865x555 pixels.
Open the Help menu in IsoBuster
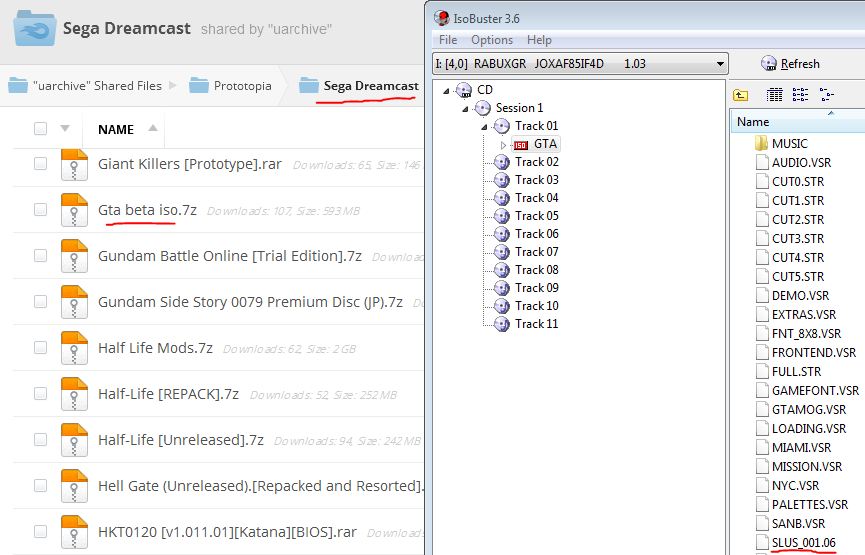539,40
